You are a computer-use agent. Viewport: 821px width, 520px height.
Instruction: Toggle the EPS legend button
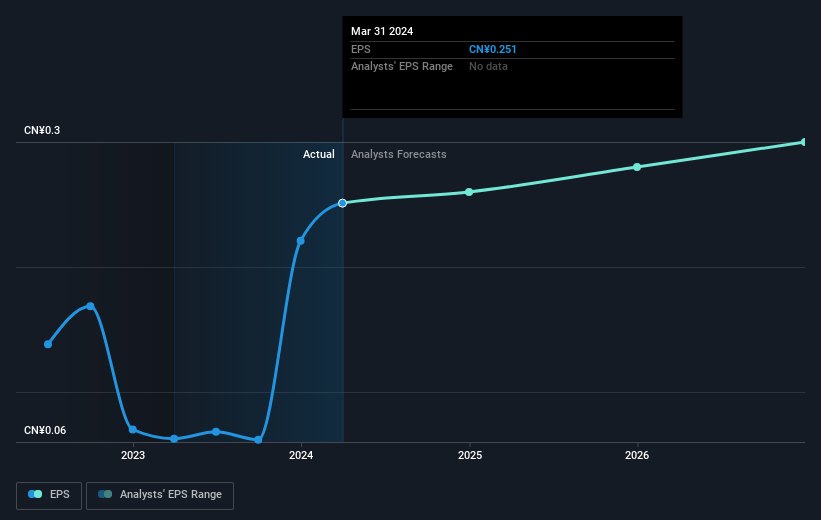(x=49, y=495)
